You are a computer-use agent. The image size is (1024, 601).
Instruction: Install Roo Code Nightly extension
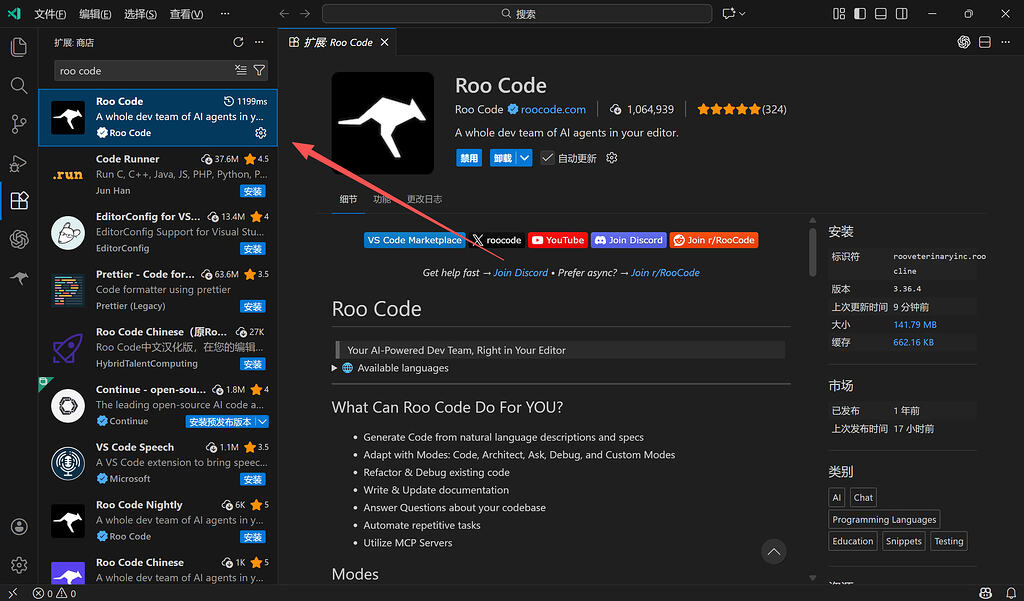click(x=253, y=537)
